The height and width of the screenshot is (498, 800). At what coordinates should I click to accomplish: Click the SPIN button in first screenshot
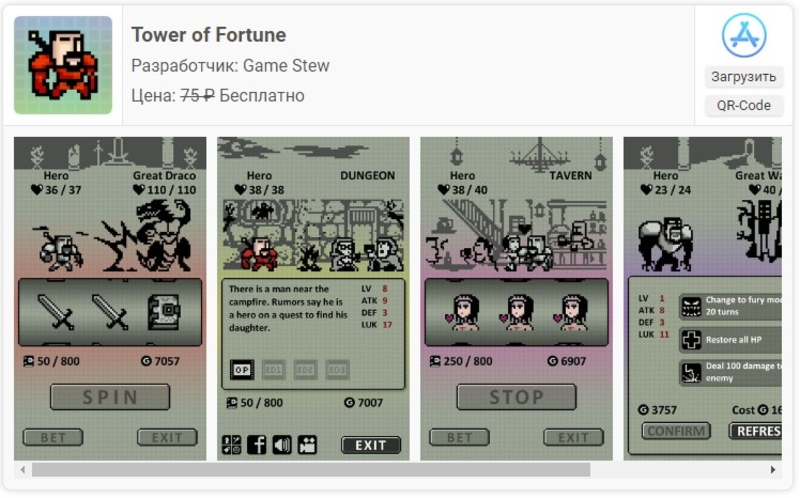point(110,397)
